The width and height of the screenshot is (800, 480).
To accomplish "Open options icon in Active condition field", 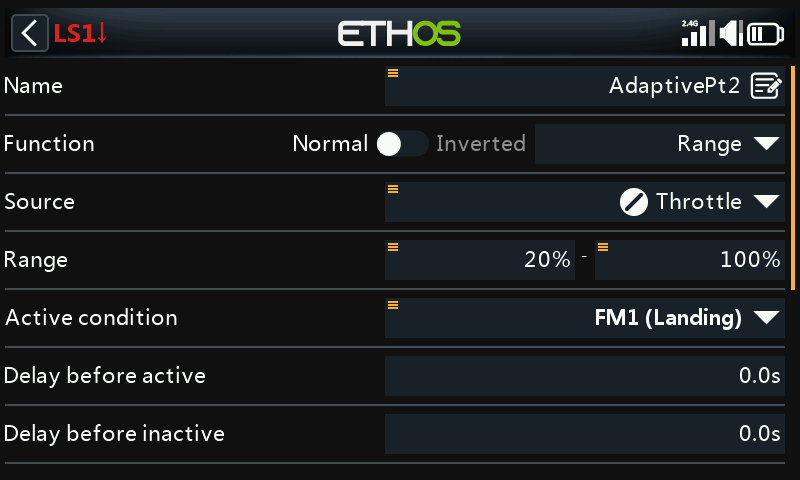I will [393, 305].
